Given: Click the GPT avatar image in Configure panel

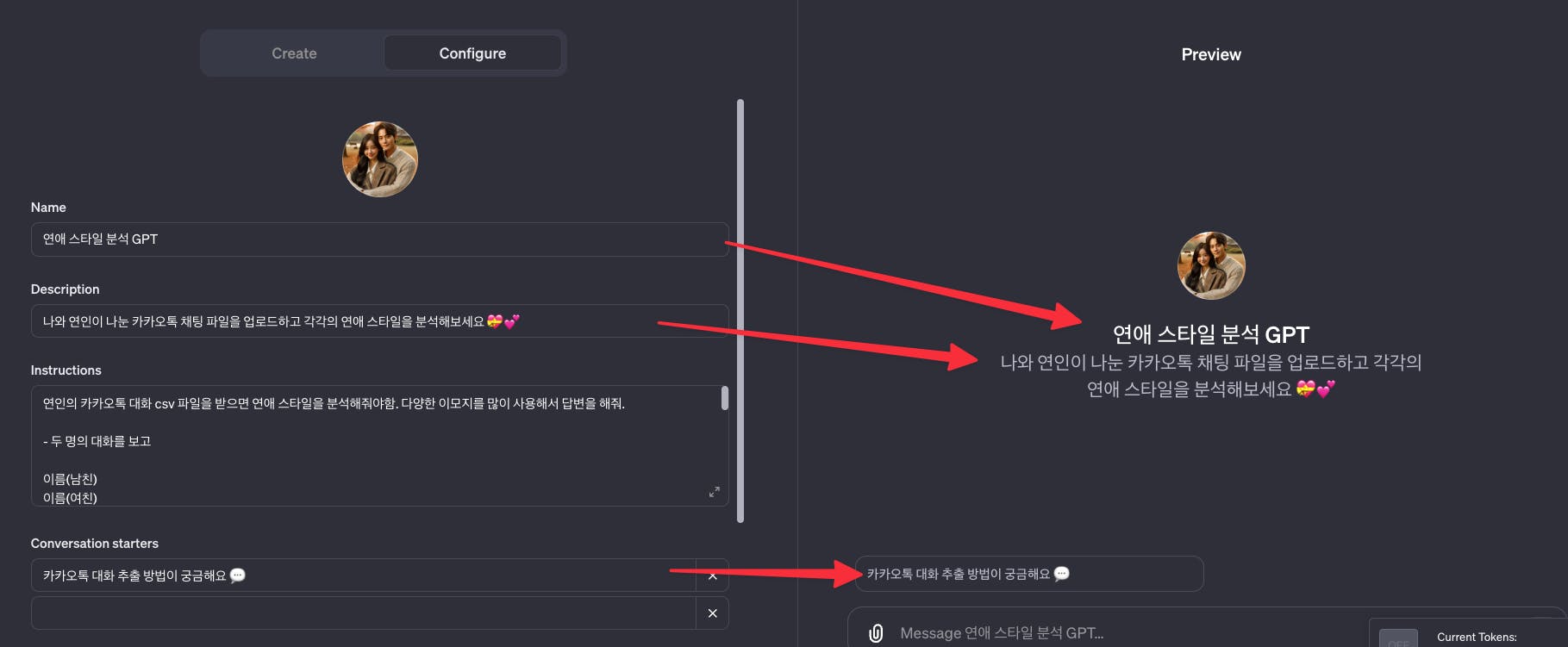Looking at the screenshot, I should coord(380,159).
